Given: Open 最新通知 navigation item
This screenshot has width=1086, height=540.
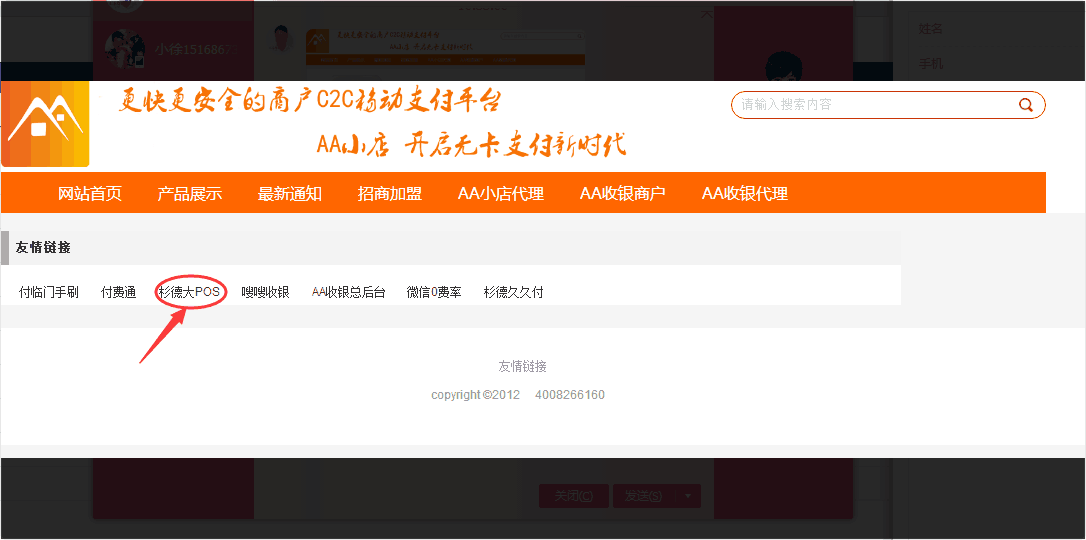Looking at the screenshot, I should tap(290, 194).
